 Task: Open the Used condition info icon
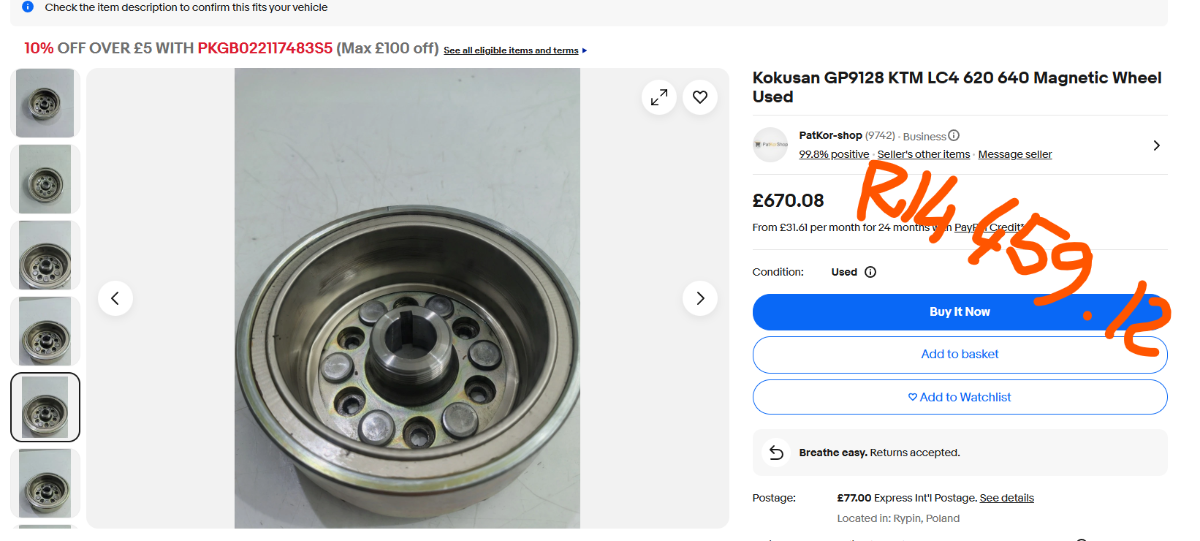[870, 272]
